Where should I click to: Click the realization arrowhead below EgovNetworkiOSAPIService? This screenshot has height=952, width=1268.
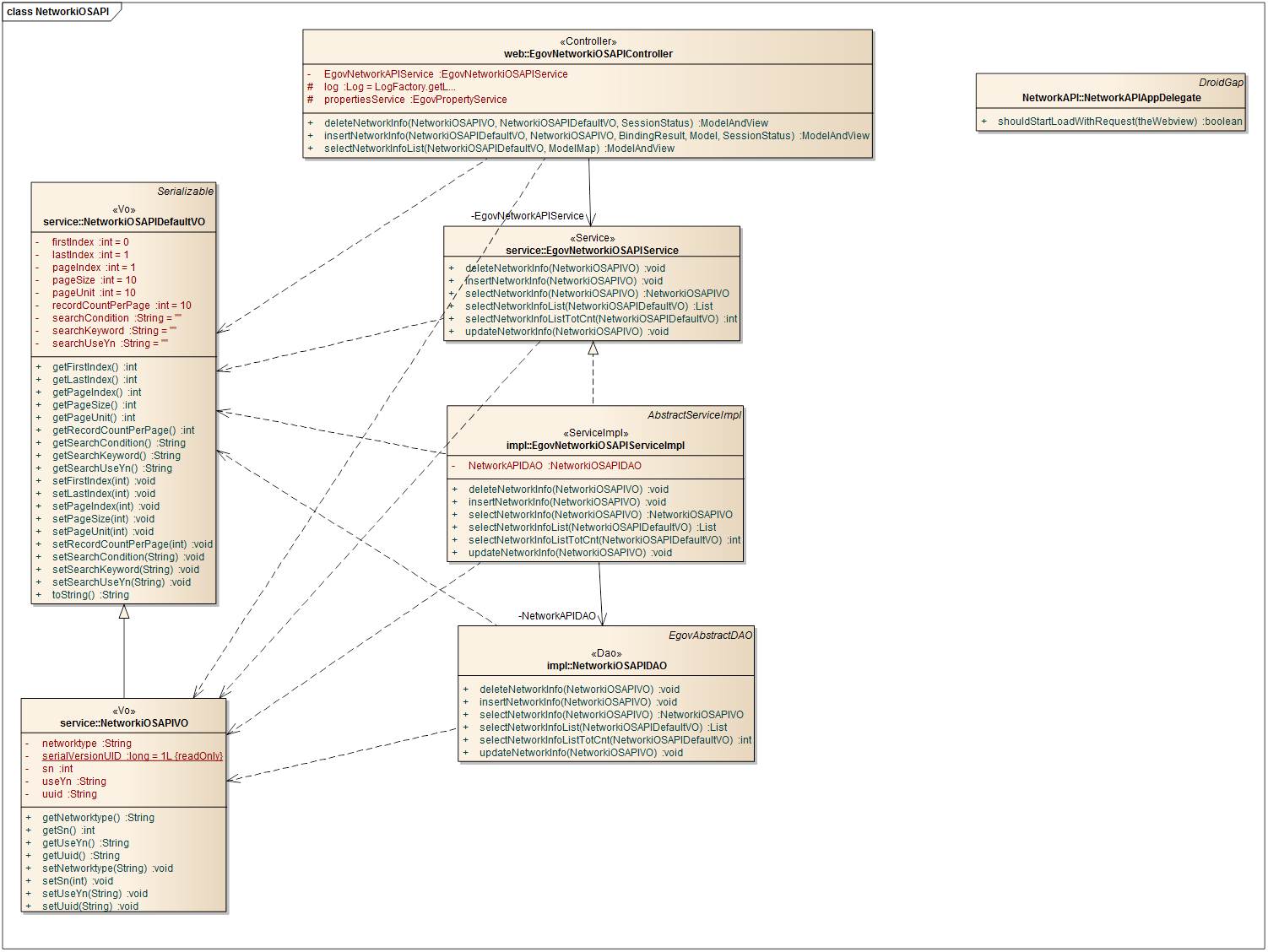click(593, 349)
